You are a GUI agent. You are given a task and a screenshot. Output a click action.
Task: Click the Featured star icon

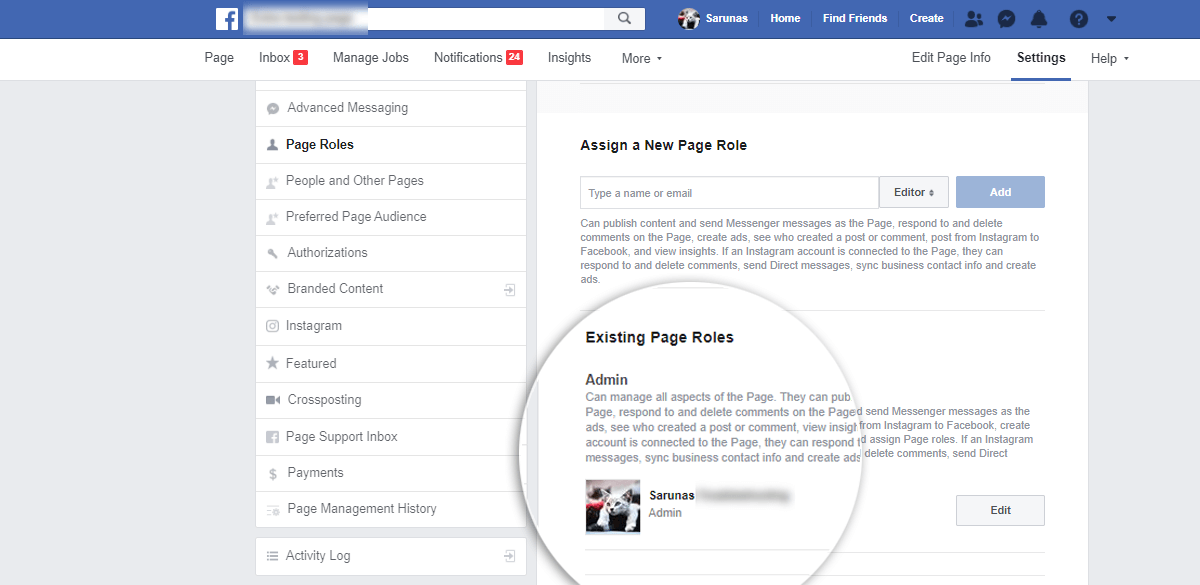272,363
